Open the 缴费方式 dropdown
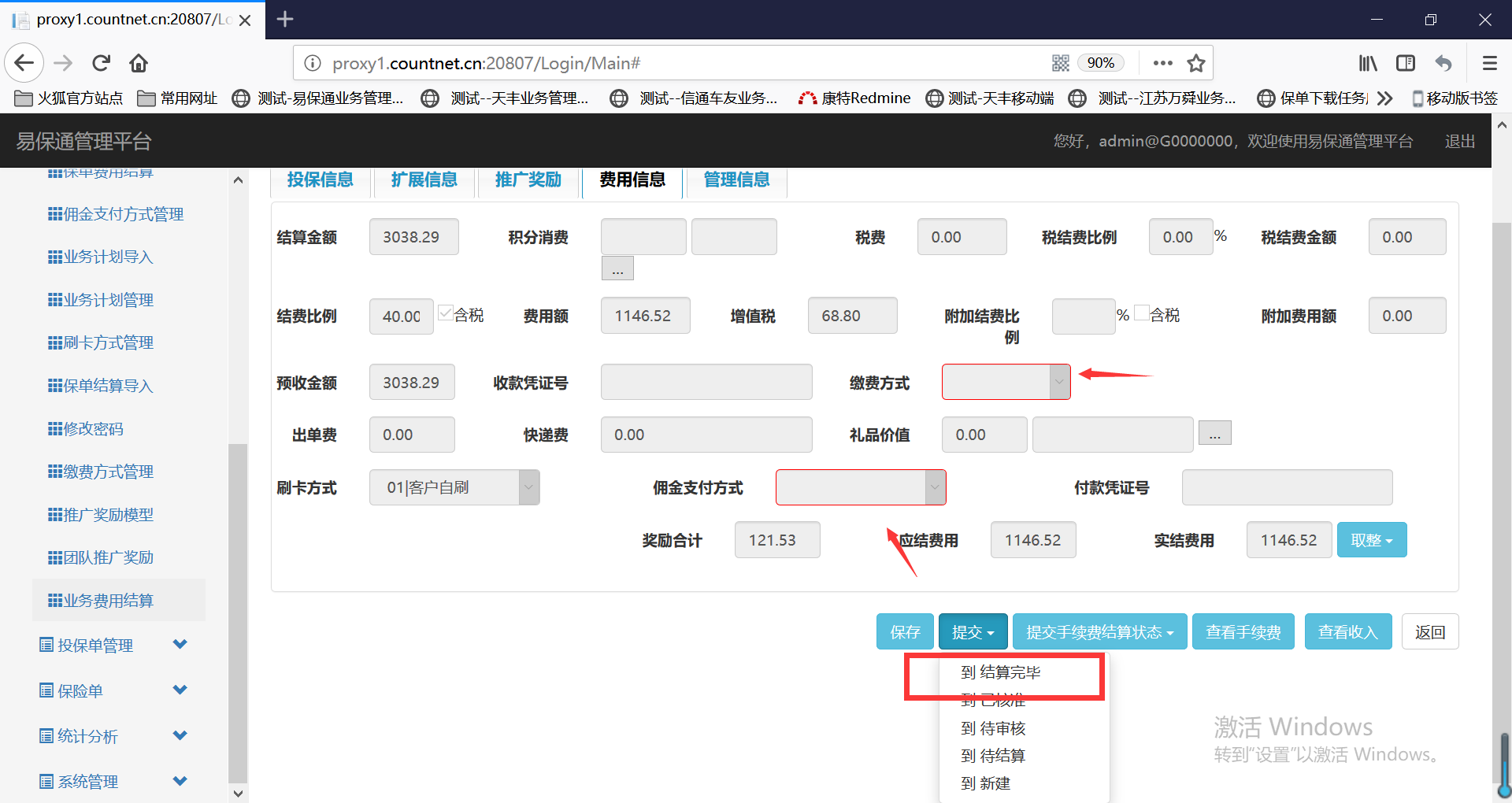 (x=1006, y=382)
